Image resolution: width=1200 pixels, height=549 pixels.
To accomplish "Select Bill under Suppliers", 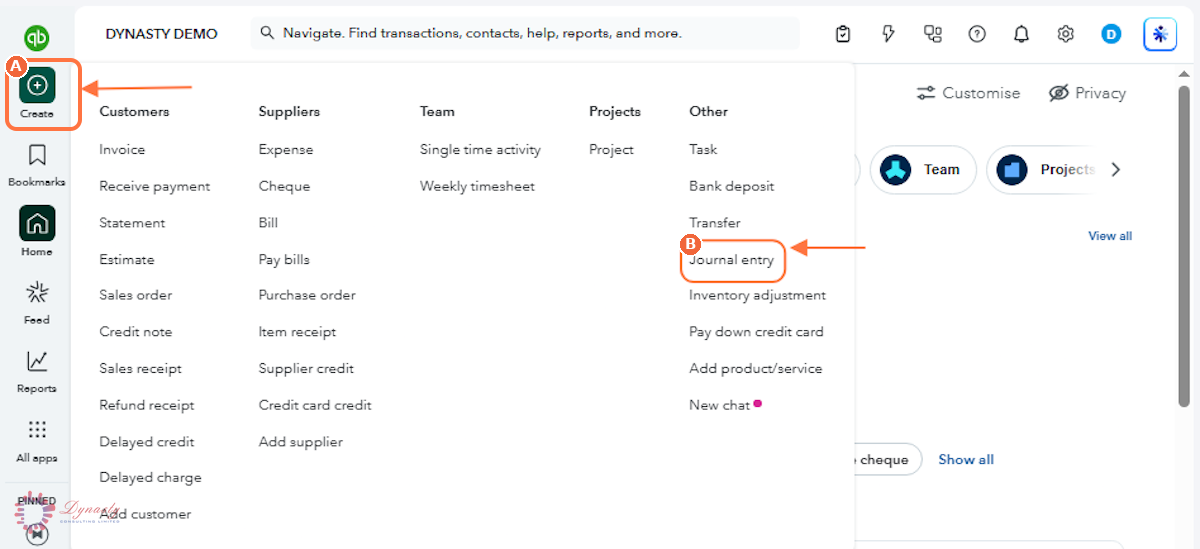I will click(x=268, y=223).
